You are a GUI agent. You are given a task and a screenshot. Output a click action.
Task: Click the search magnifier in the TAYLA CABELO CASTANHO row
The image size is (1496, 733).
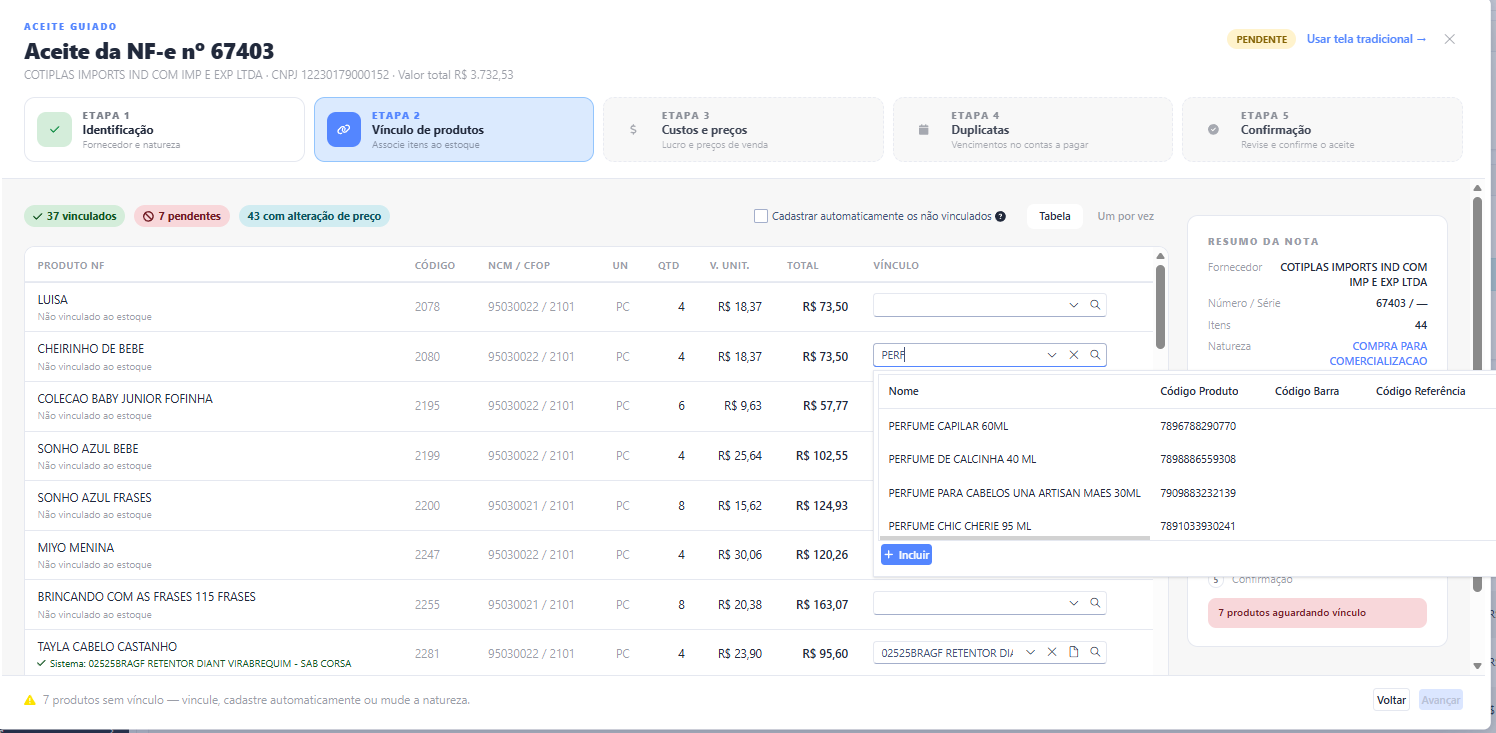1095,652
